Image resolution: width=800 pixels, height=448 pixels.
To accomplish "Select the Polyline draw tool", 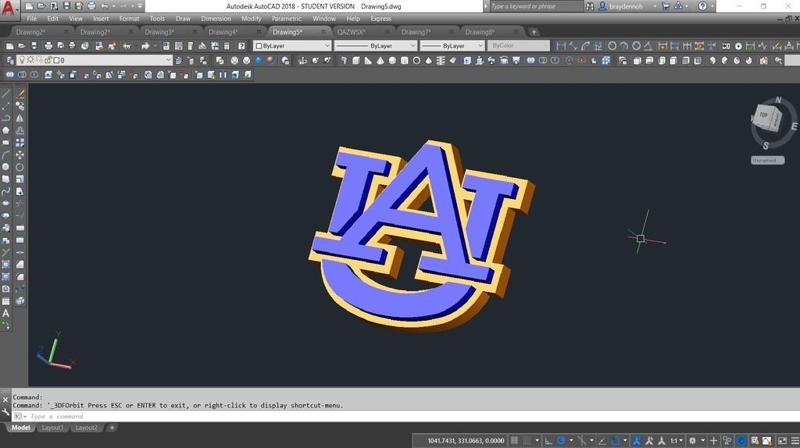I will 6,118.
